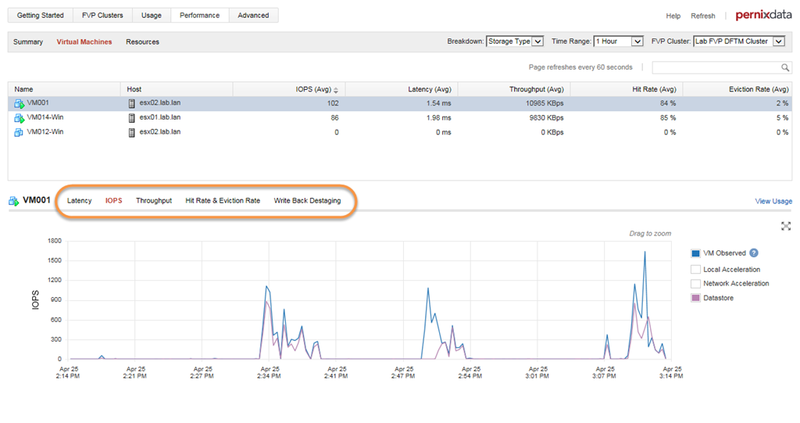Viewport: 800px width, 423px height.
Task: Switch to the FVP Clusters tab
Action: tap(103, 15)
